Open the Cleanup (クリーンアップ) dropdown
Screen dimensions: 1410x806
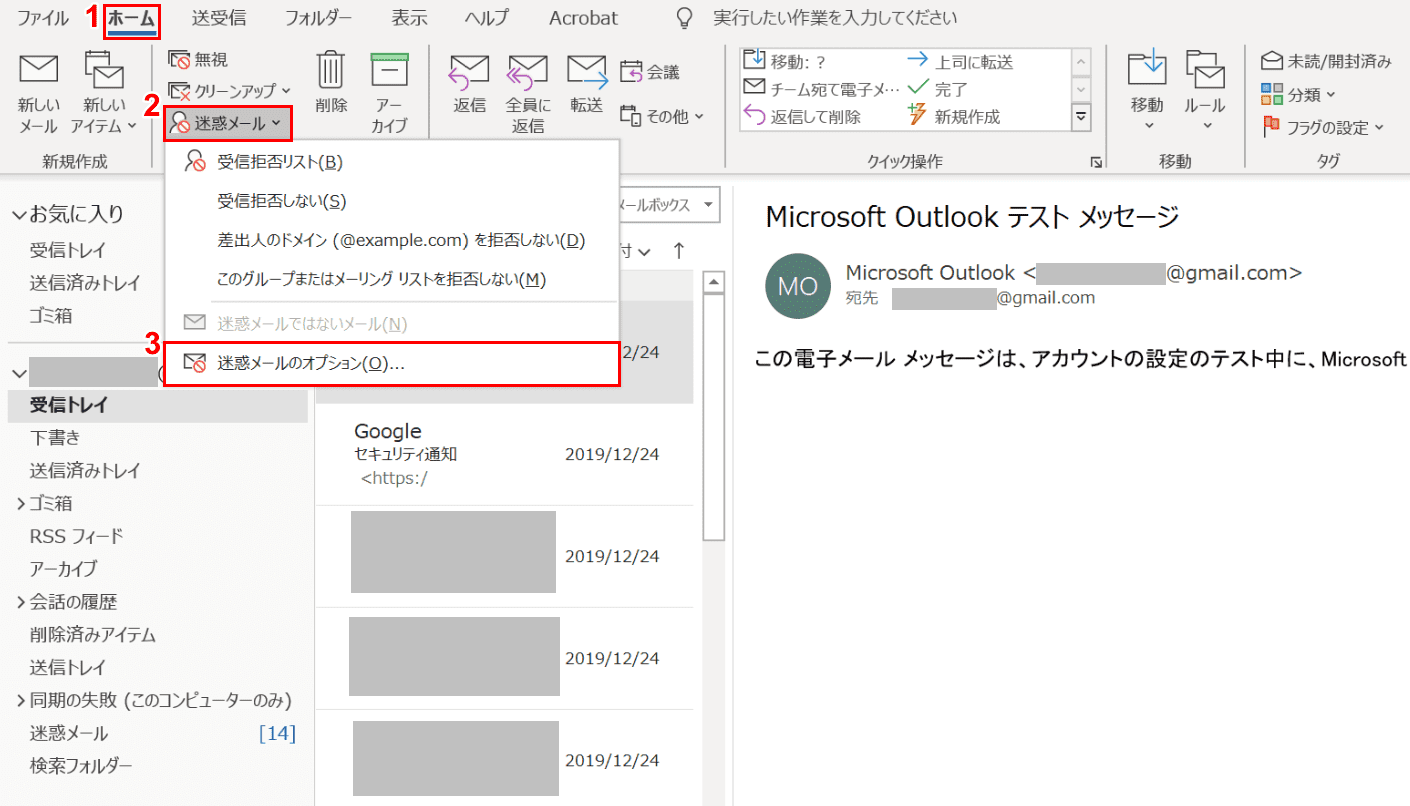pyautogui.click(x=229, y=91)
